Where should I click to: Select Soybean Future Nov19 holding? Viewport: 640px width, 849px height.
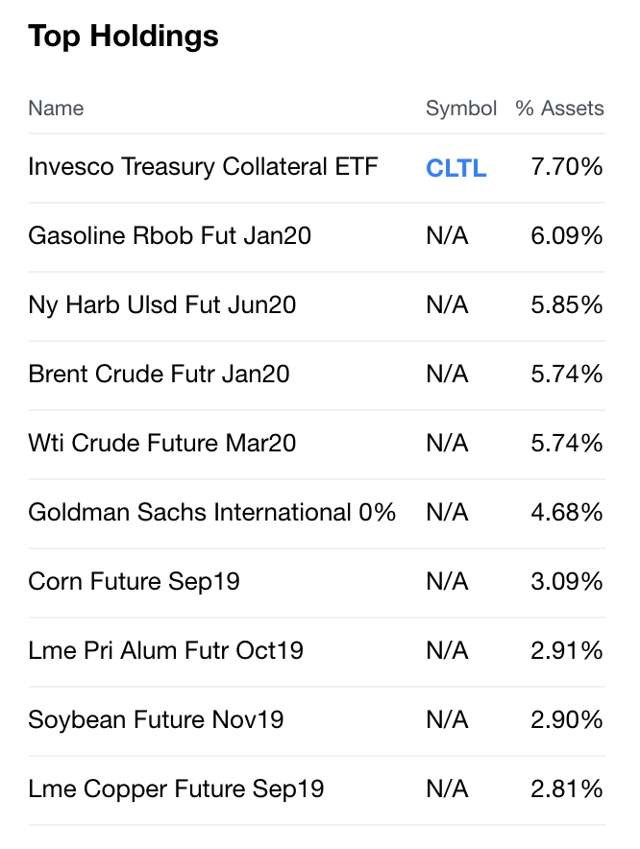156,720
